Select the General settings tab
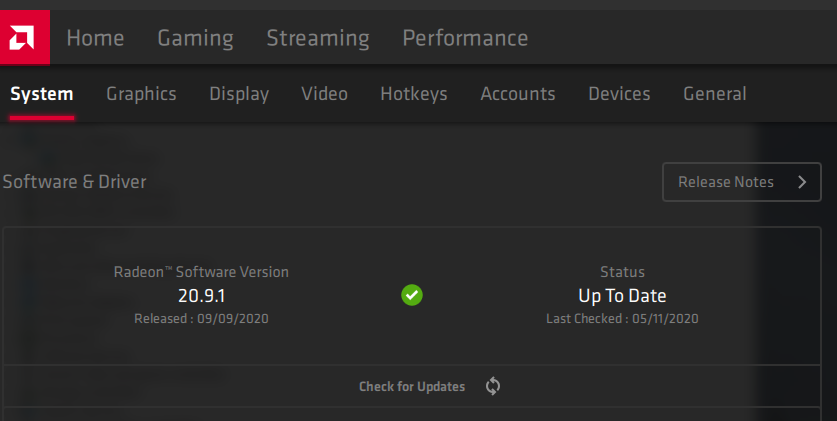Viewport: 837px width, 421px height. 715,94
